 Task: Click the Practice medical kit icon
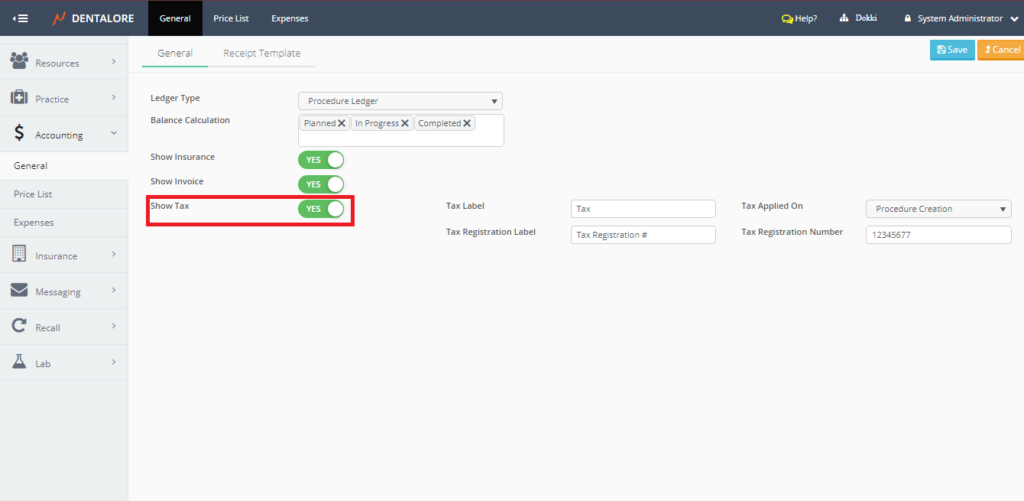pyautogui.click(x=19, y=98)
